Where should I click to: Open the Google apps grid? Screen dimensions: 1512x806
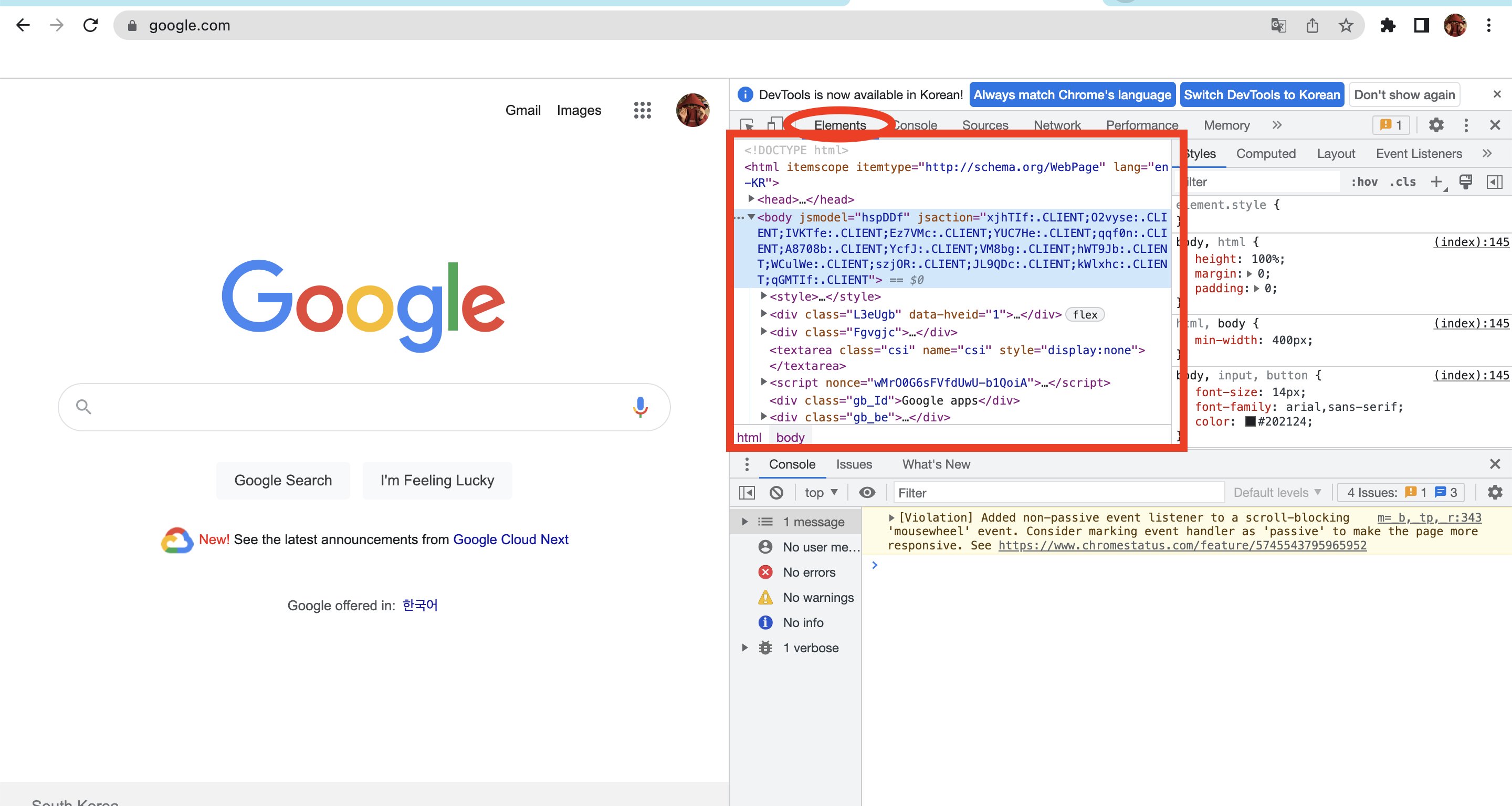642,110
